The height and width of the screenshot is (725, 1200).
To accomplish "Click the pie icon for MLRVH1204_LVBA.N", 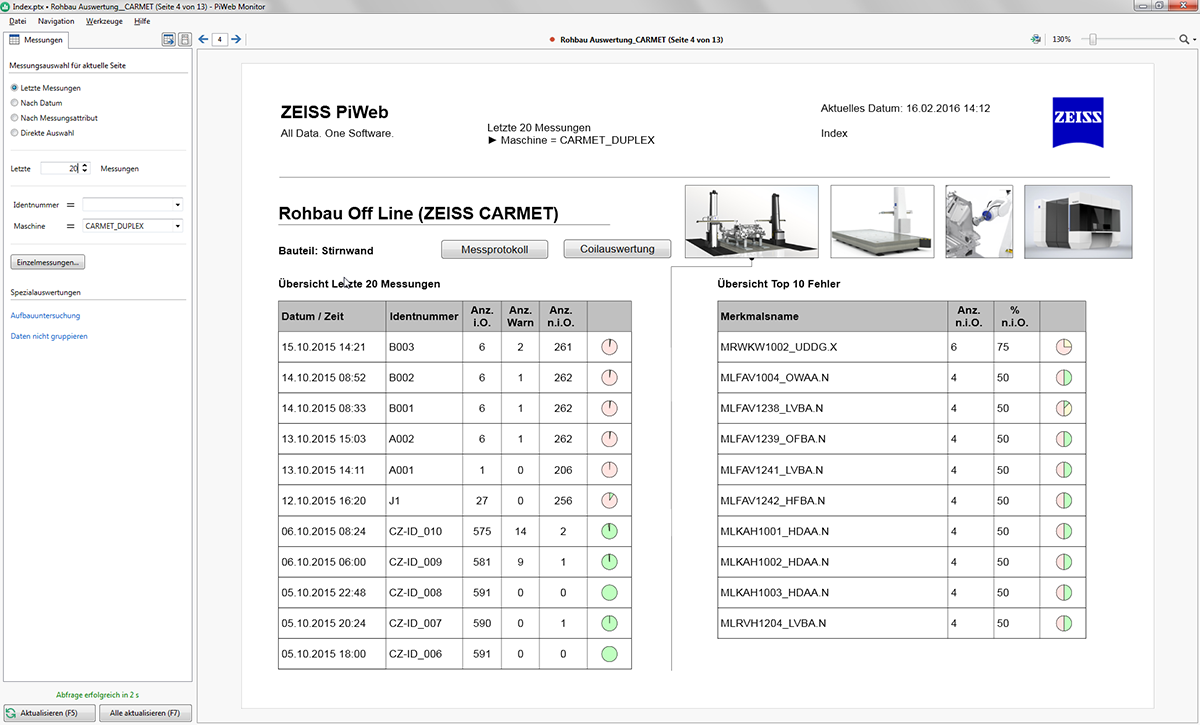I will 1064,624.
